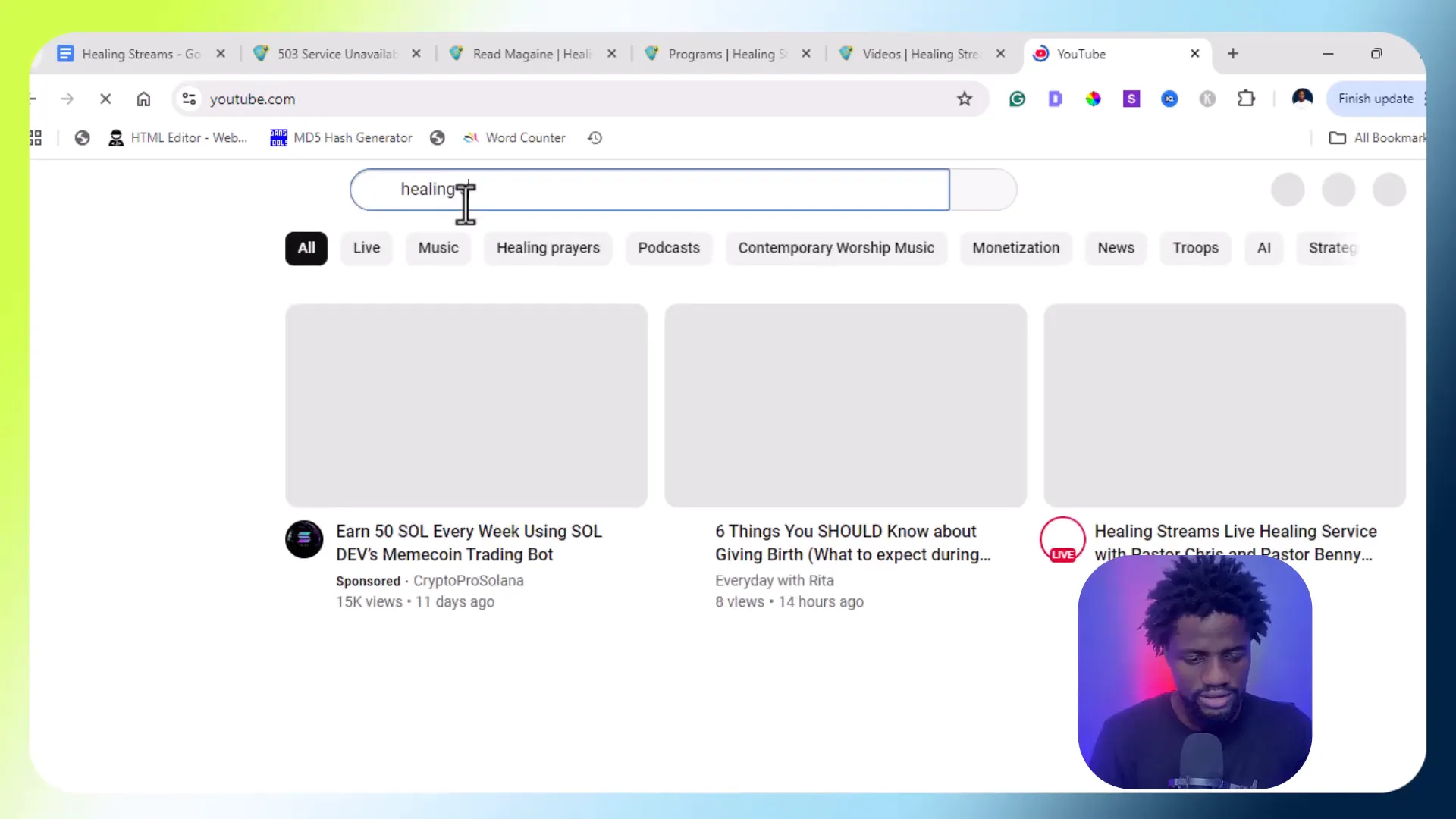Open the apps grid bookmark shortcut

36,138
